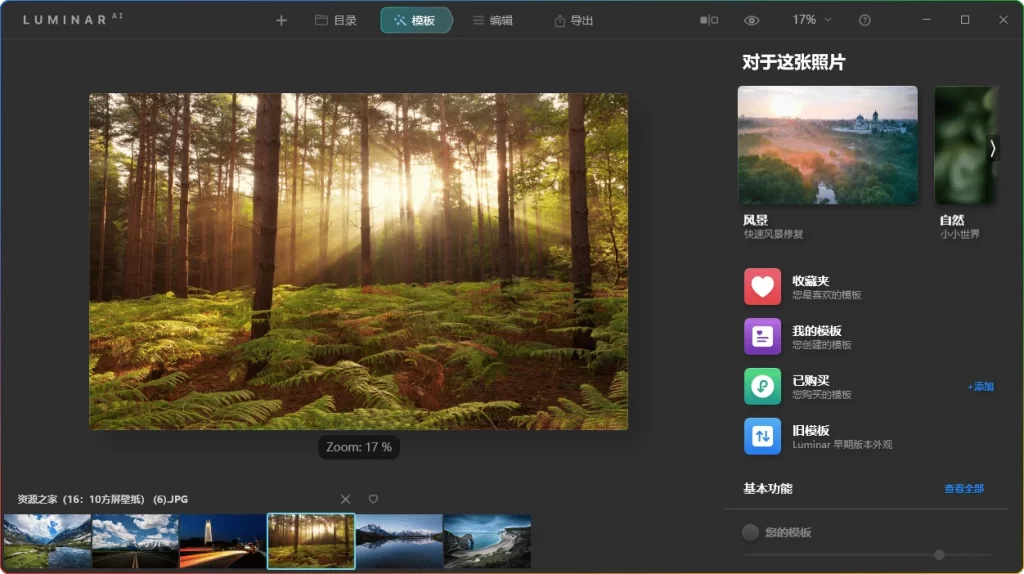Click the 我的模板 text label
Screen dimensions: 1024x574
point(817,330)
